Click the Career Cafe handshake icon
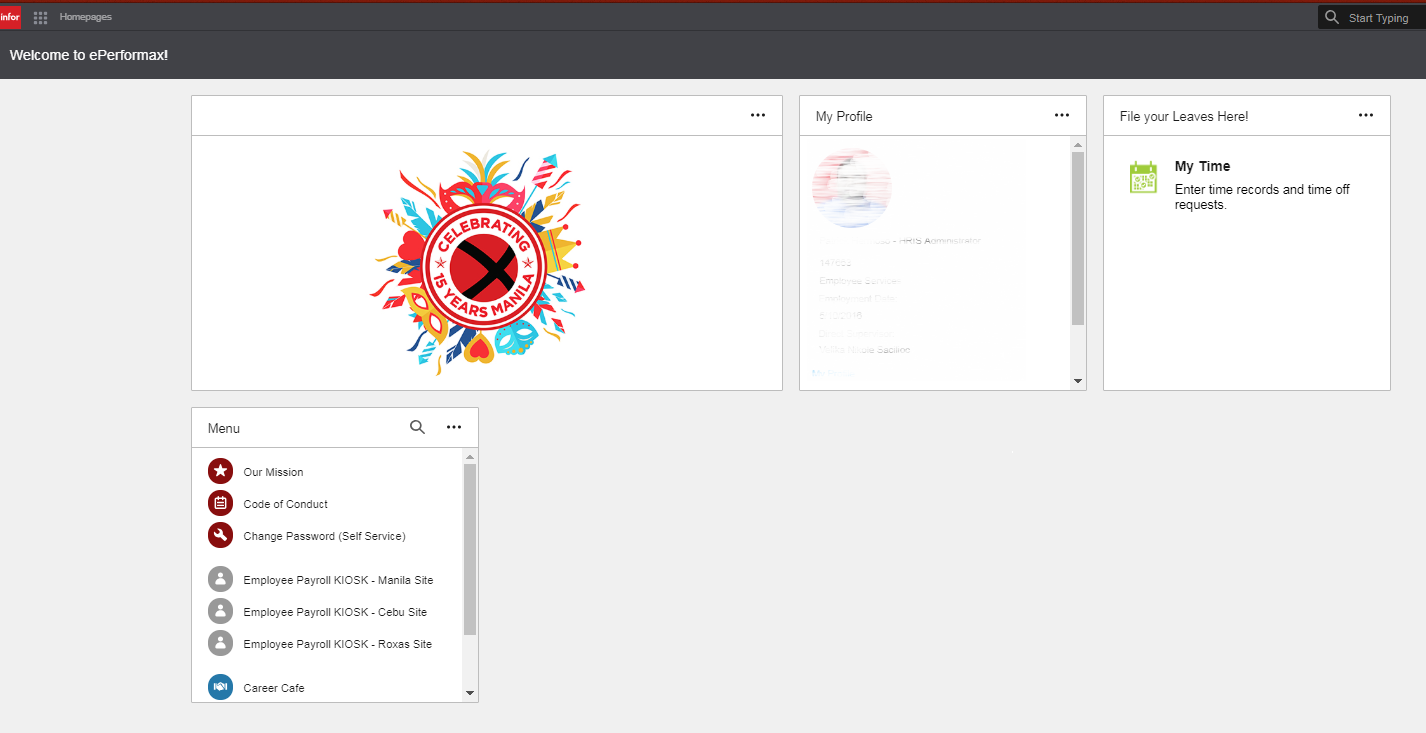The height and width of the screenshot is (733, 1426). coord(220,687)
